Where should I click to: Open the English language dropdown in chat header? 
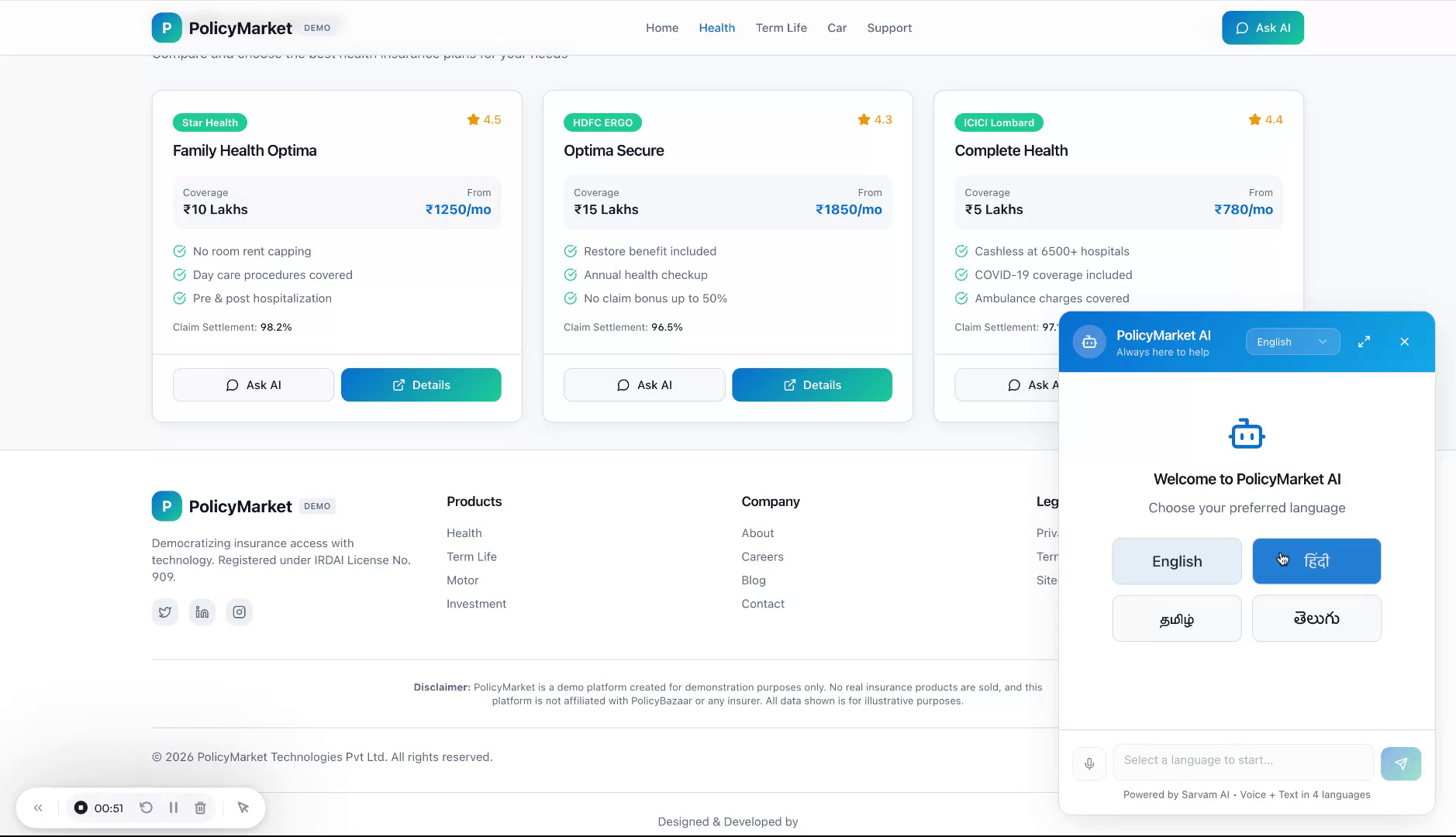1292,341
